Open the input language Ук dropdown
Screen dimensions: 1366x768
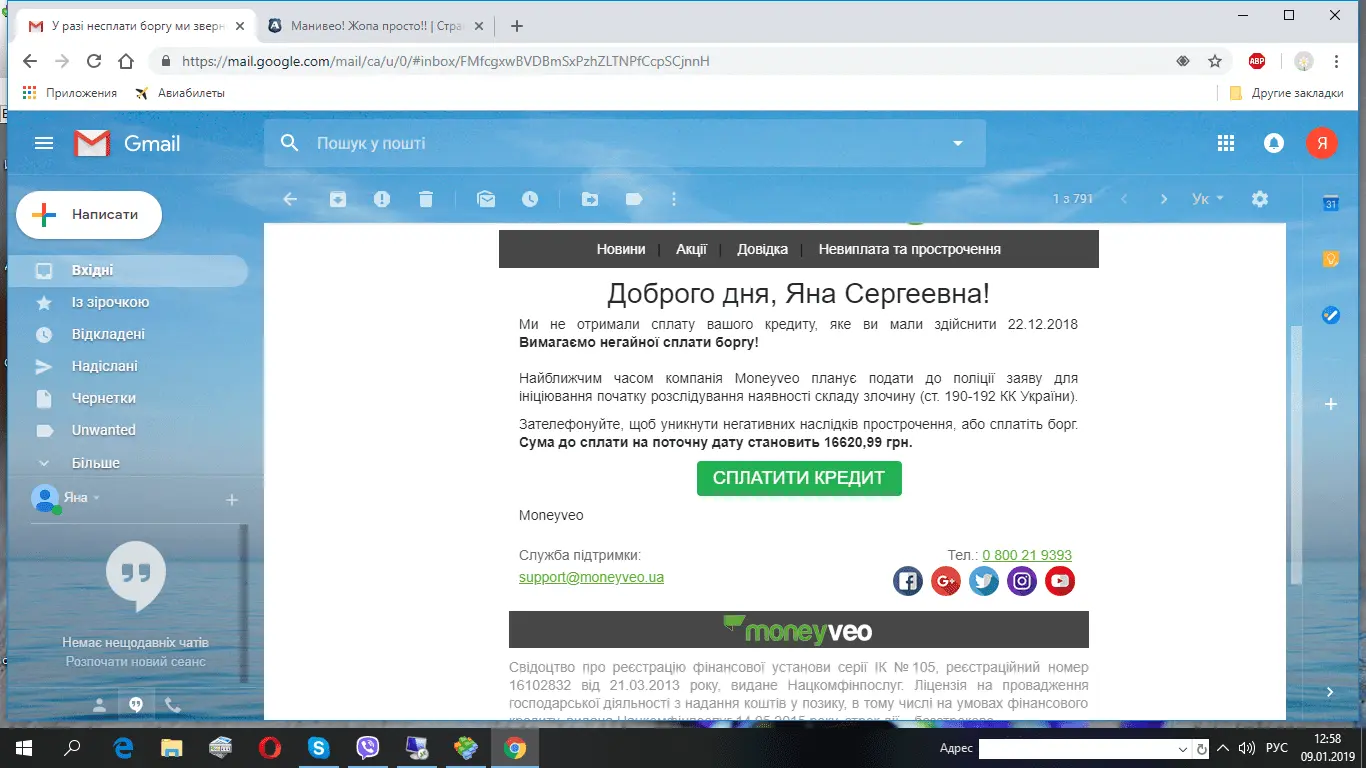1208,199
